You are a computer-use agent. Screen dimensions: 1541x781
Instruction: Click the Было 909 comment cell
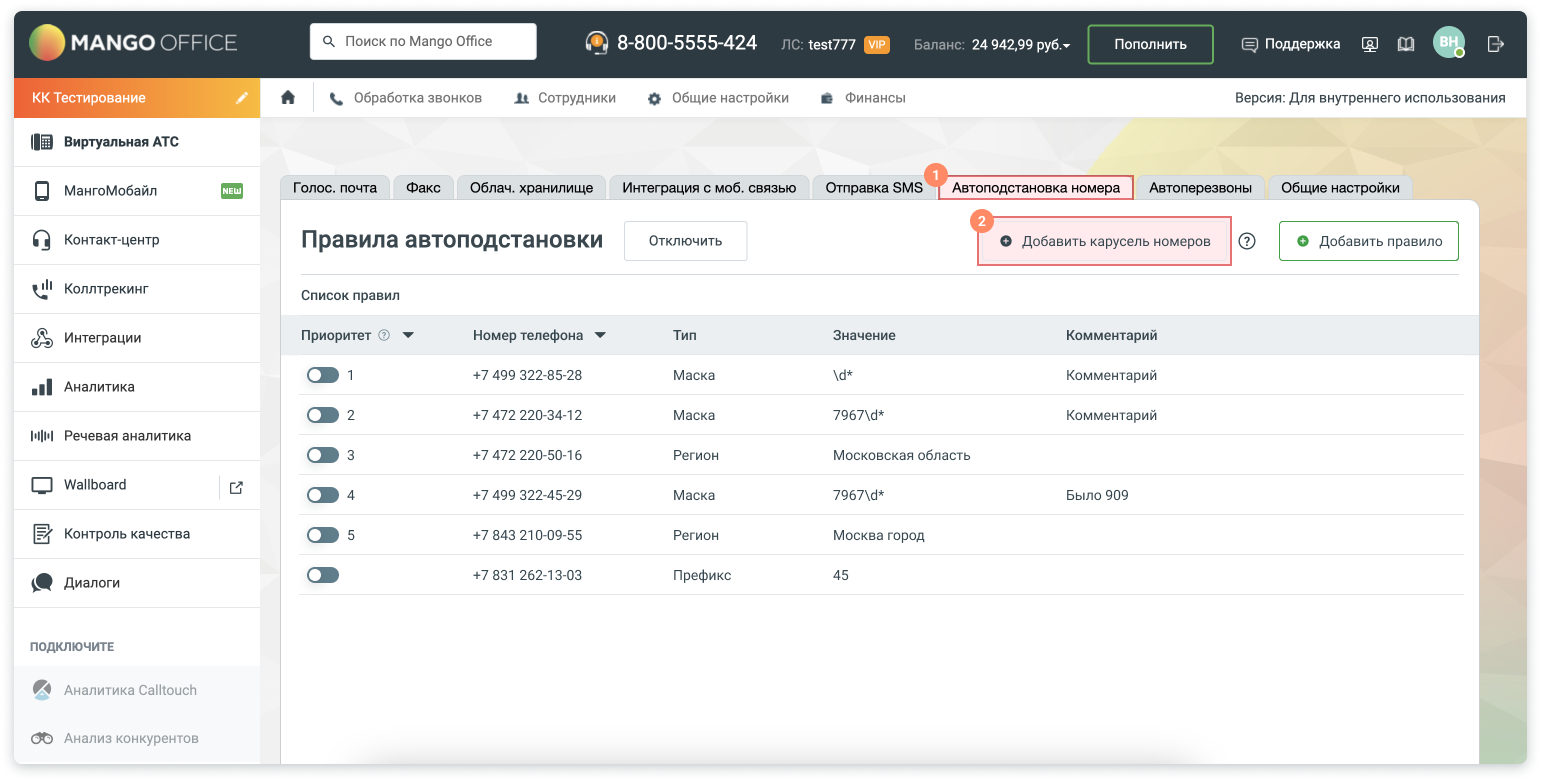pos(1097,495)
